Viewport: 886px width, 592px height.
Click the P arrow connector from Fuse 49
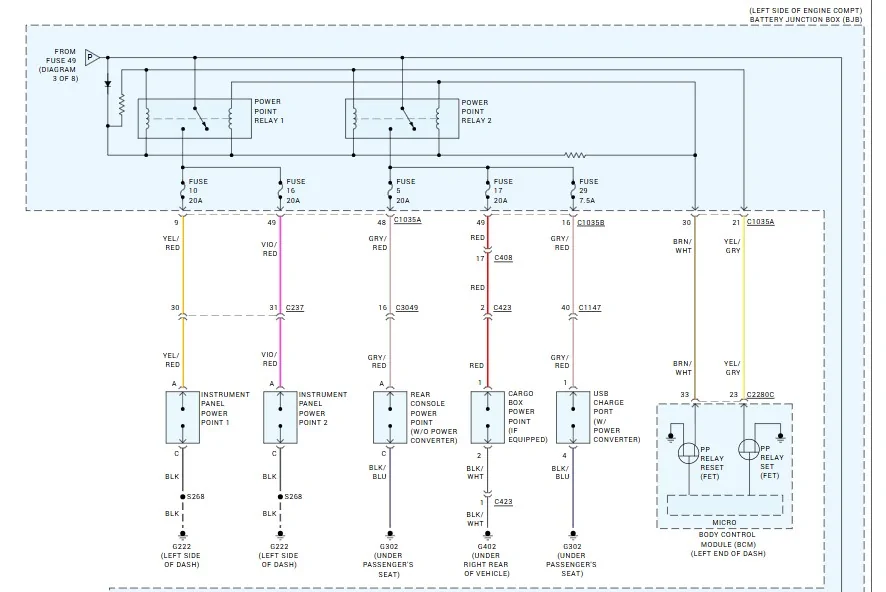(92, 57)
